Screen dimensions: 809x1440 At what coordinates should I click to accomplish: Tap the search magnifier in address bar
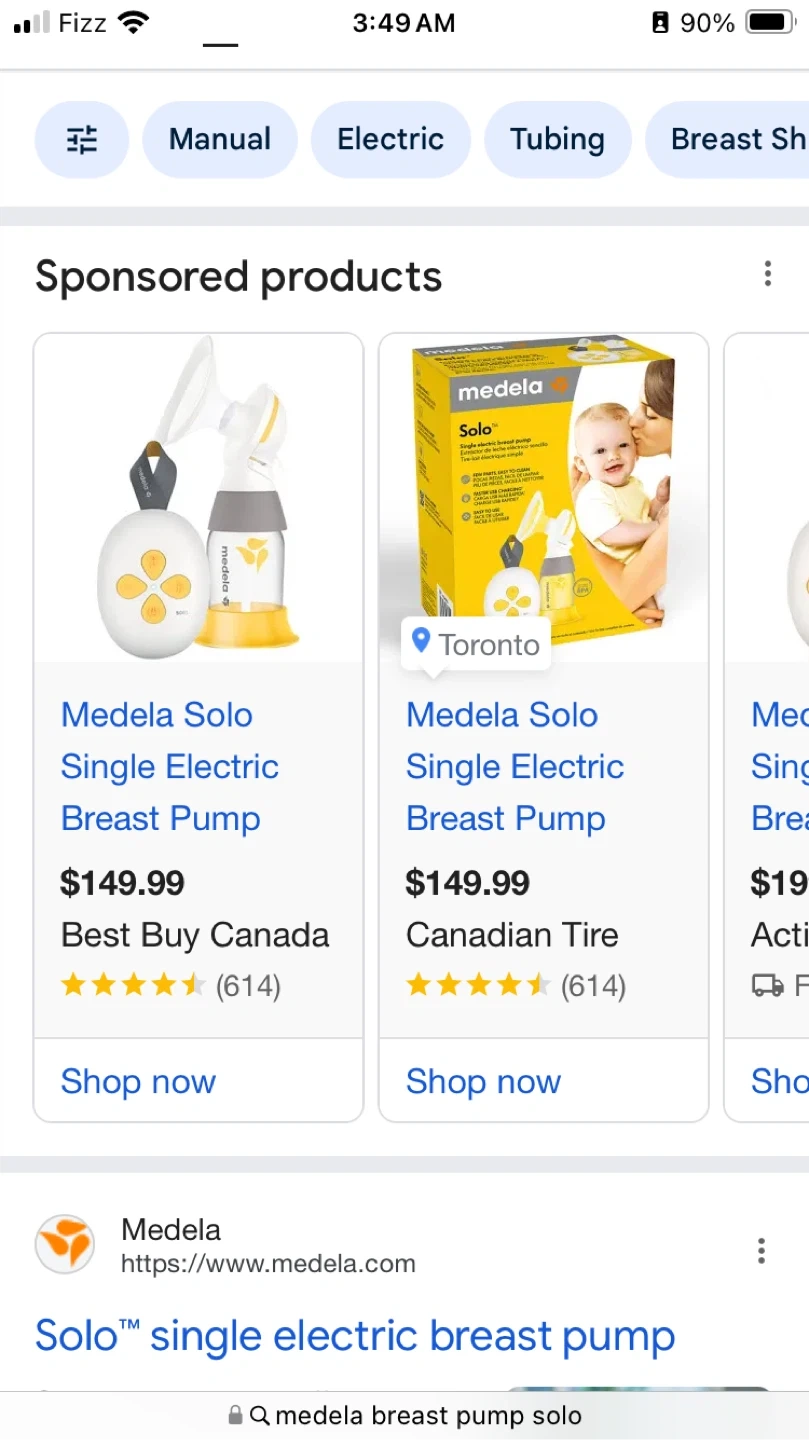(259, 1416)
